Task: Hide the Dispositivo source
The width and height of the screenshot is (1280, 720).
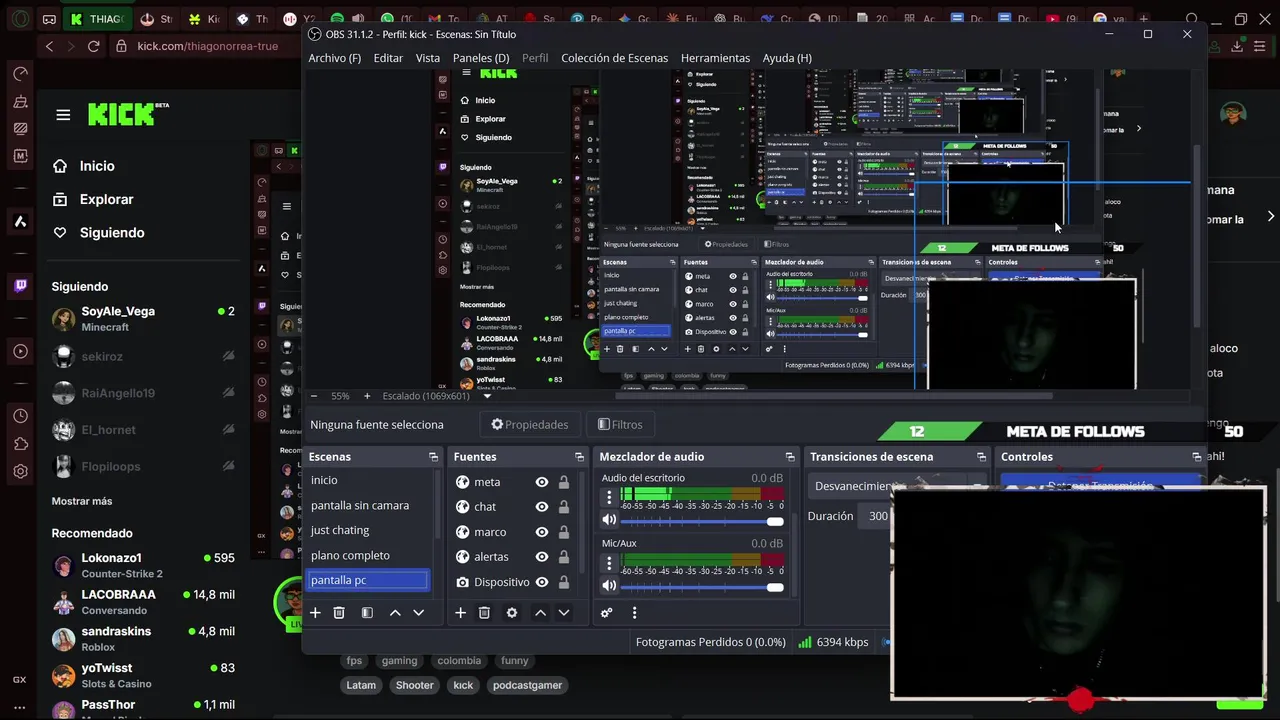Action: [x=541, y=582]
